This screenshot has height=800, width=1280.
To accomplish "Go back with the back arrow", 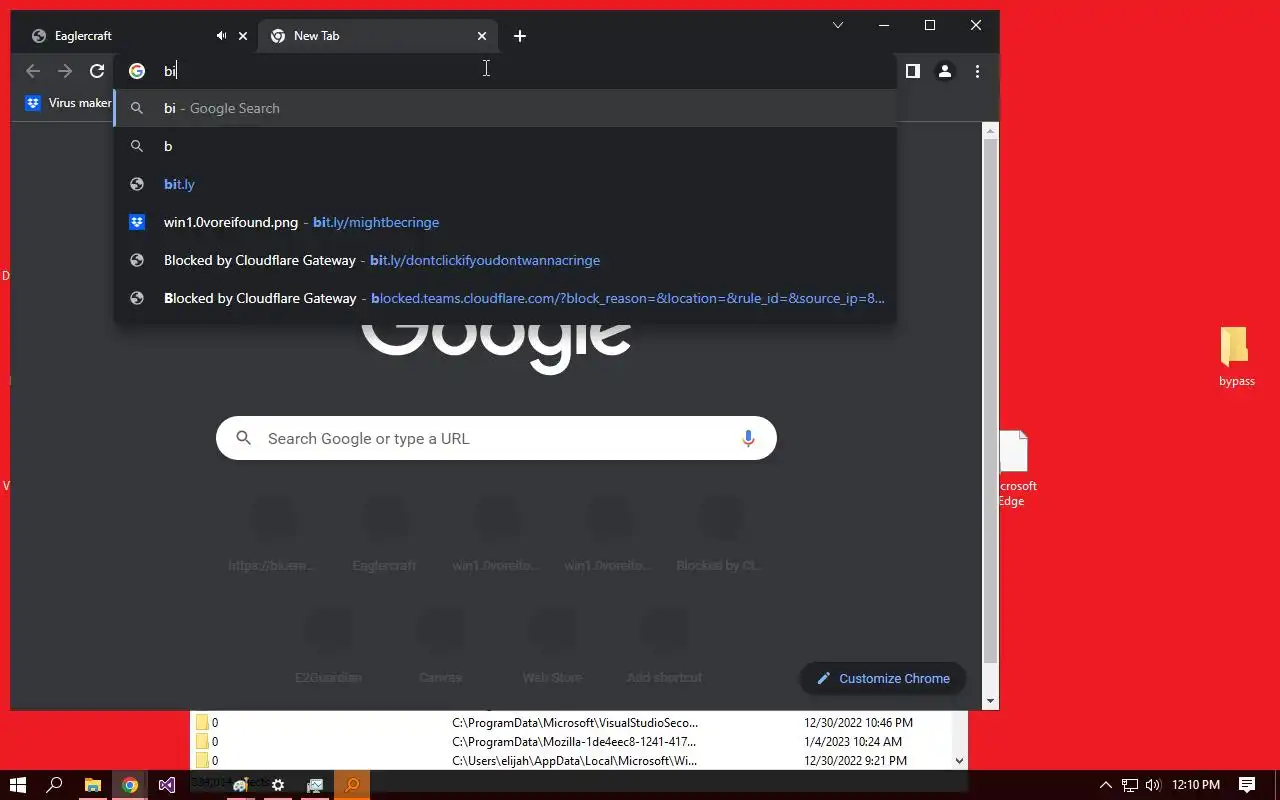I will [33, 71].
